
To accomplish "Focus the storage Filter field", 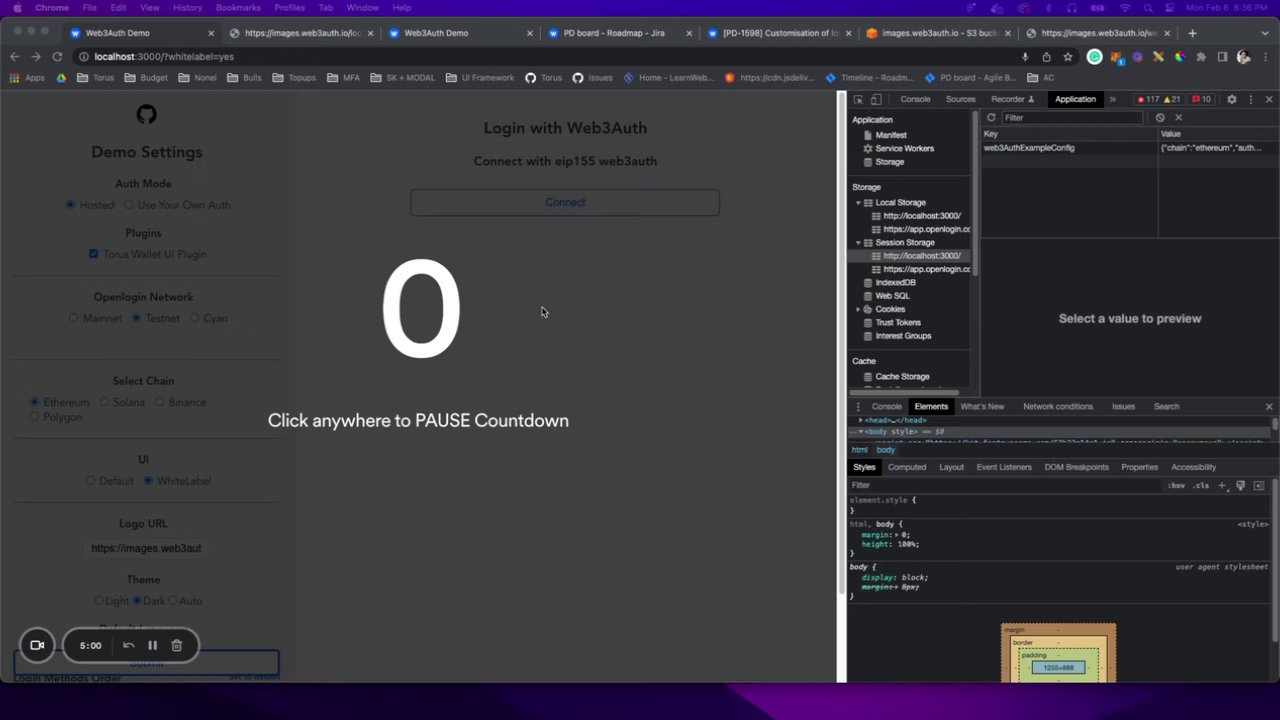I will (x=1072, y=118).
